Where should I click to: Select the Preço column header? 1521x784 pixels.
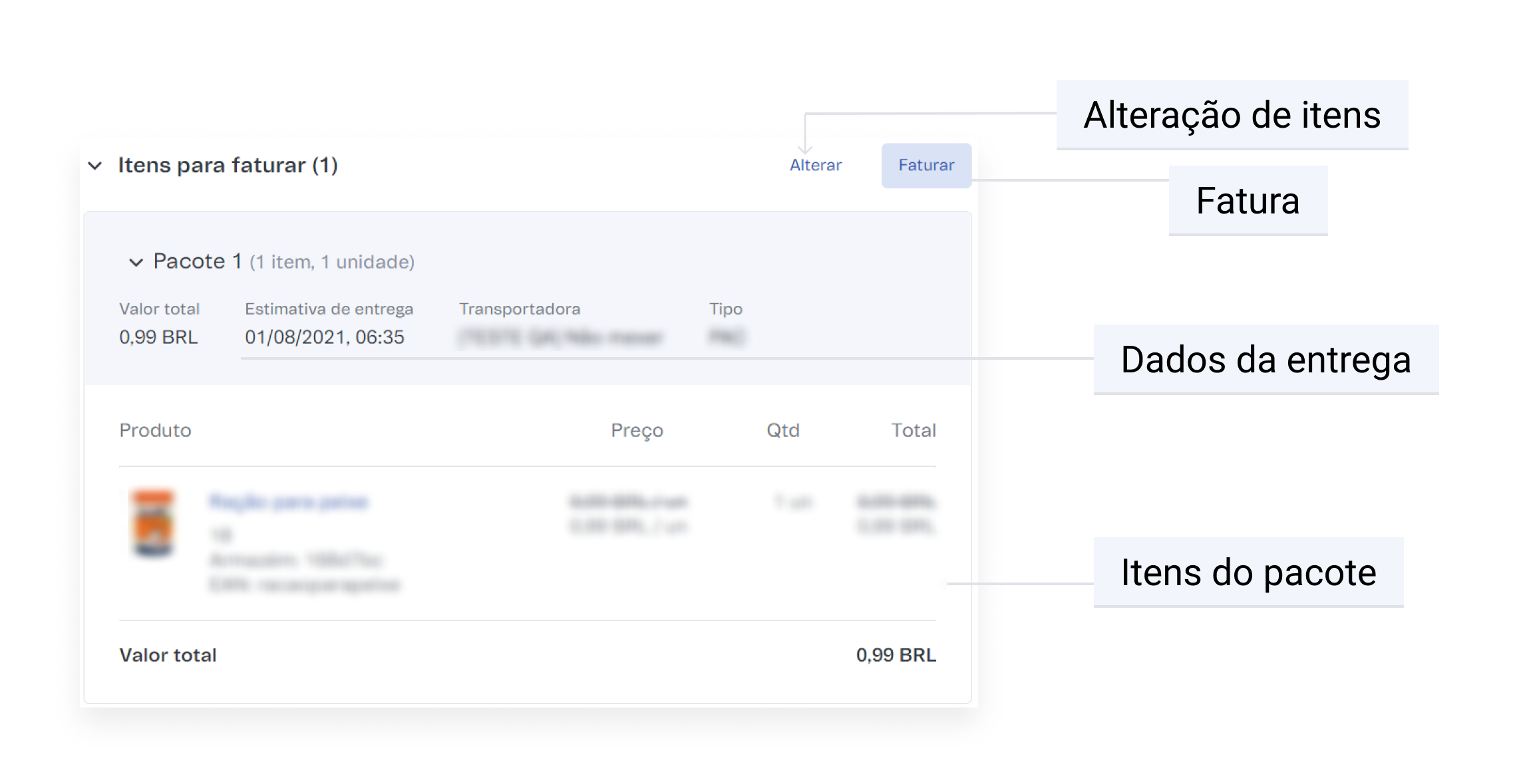(x=637, y=430)
